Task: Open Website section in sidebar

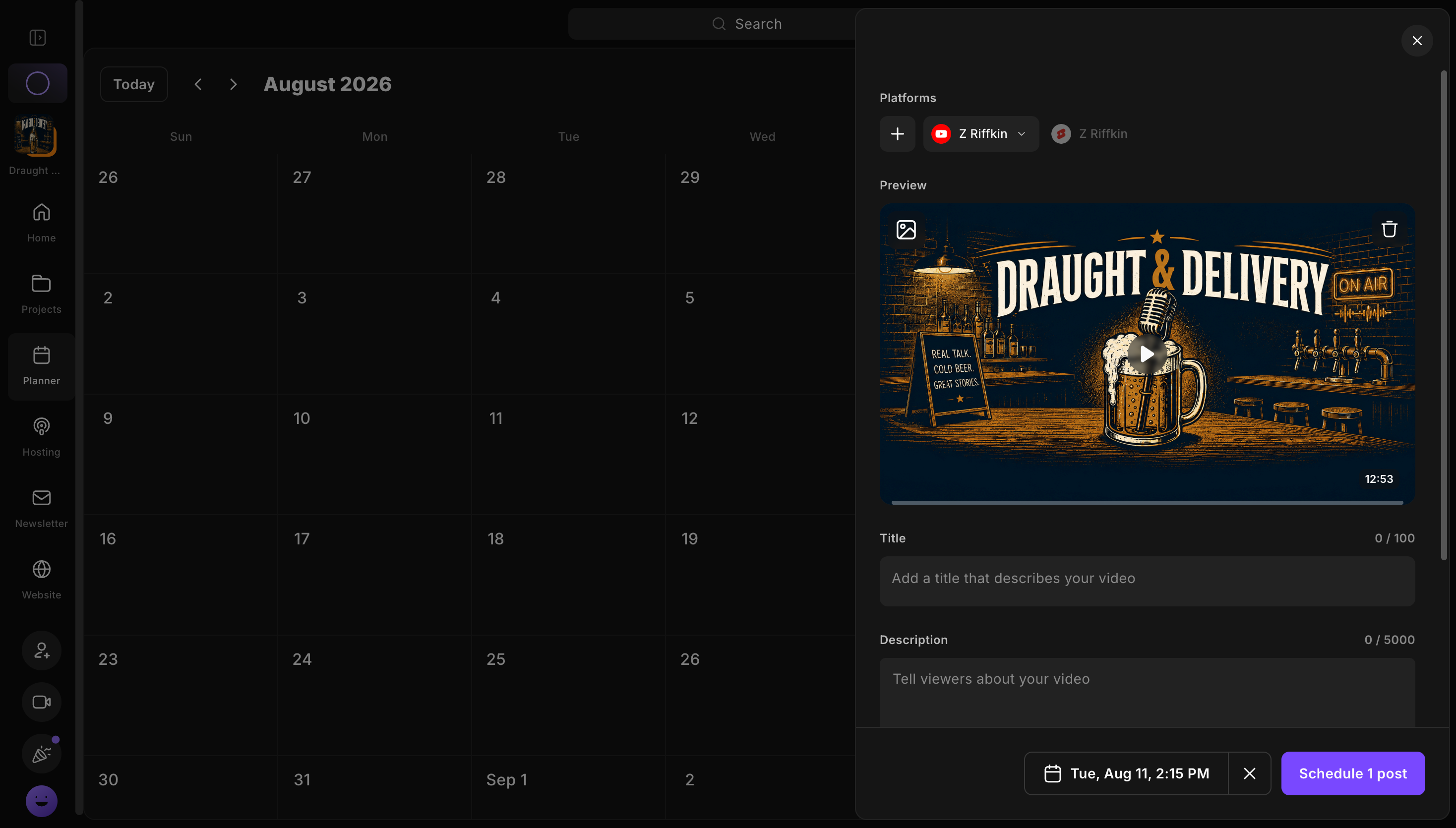Action: coord(42,580)
